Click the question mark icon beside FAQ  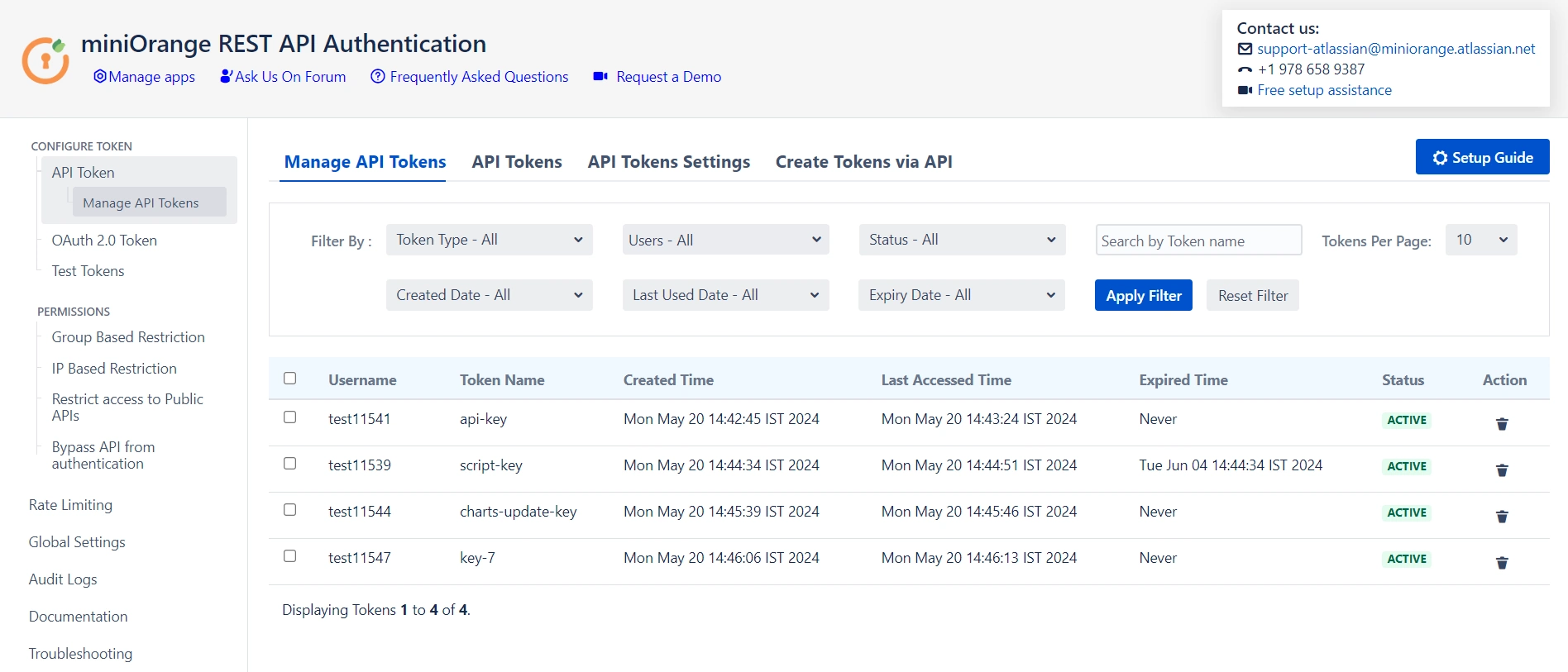tap(378, 76)
